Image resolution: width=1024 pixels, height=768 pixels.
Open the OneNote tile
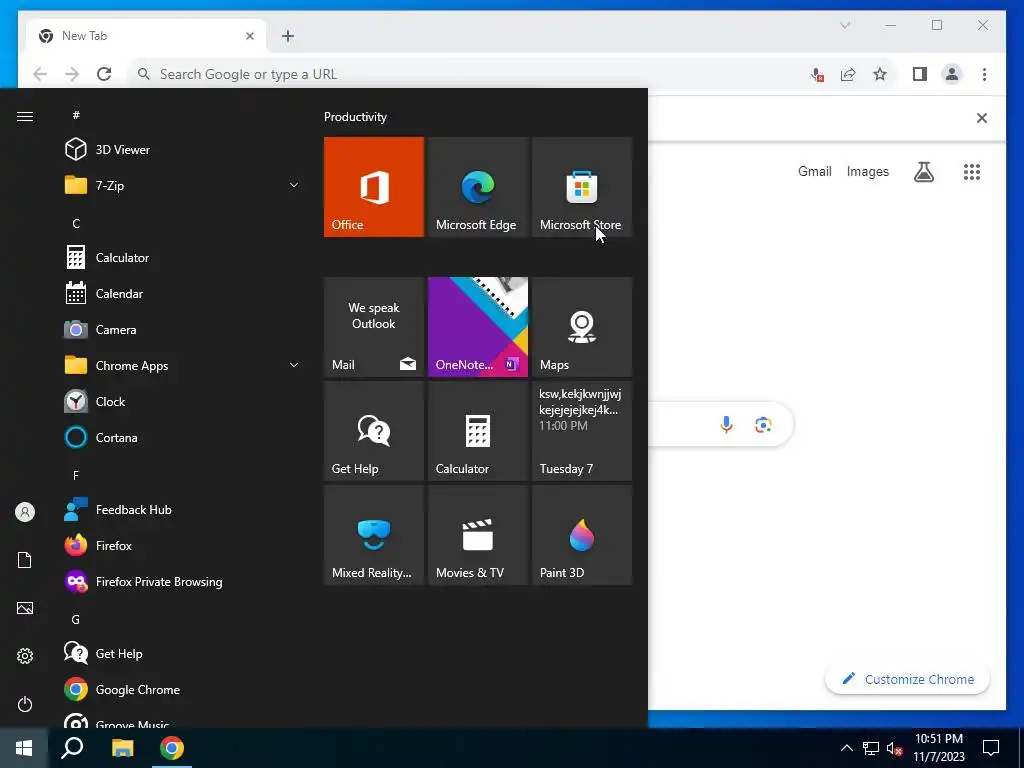click(x=478, y=327)
